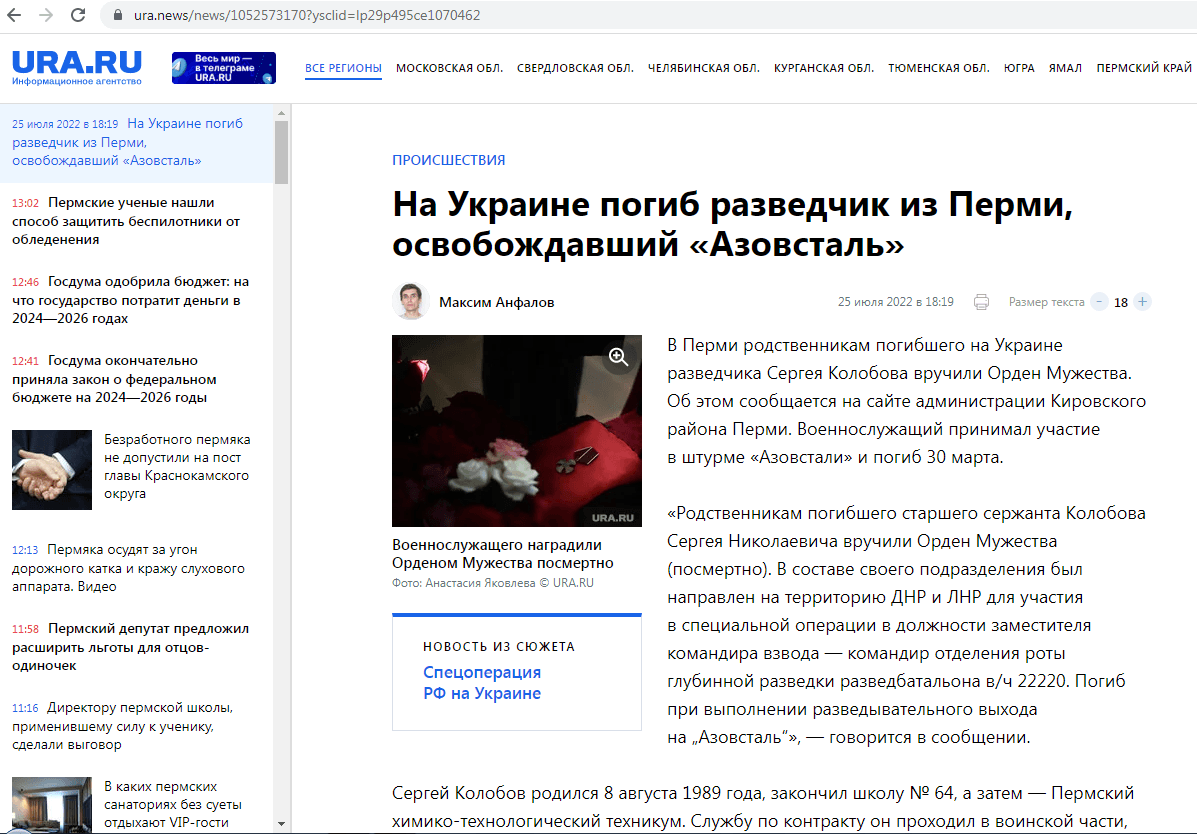
Task: Open КУРГАНСКАЯ ОБЛ. region tab
Action: (824, 68)
